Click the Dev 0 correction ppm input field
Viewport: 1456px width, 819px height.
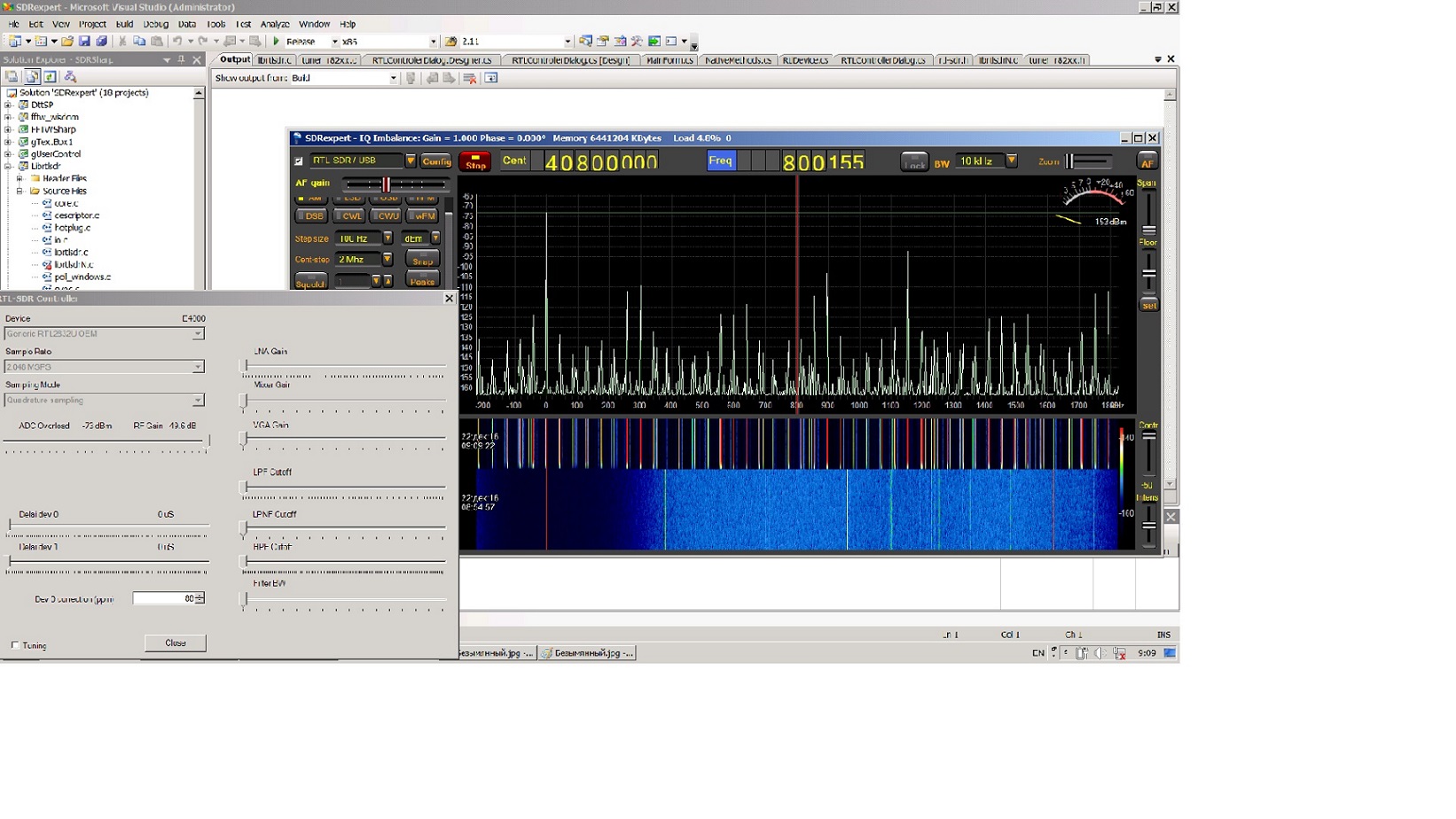click(164, 598)
